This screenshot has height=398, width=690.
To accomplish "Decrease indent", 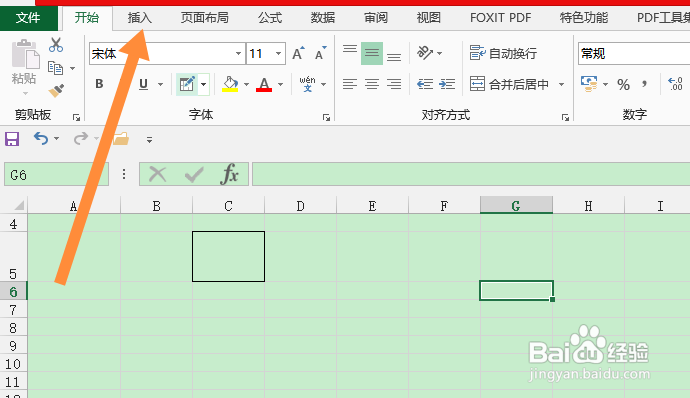I will point(425,84).
